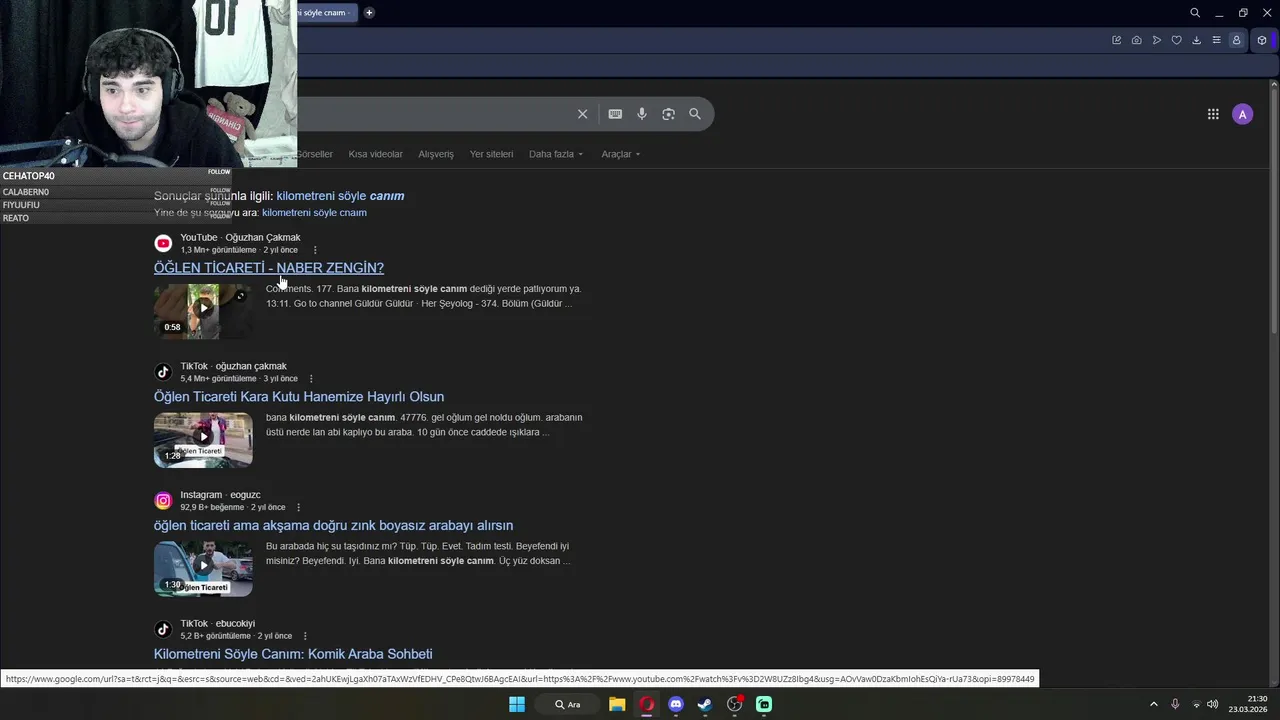Play the 1:28 TikTok video thumbnail
The height and width of the screenshot is (720, 1280).
[x=203, y=440]
